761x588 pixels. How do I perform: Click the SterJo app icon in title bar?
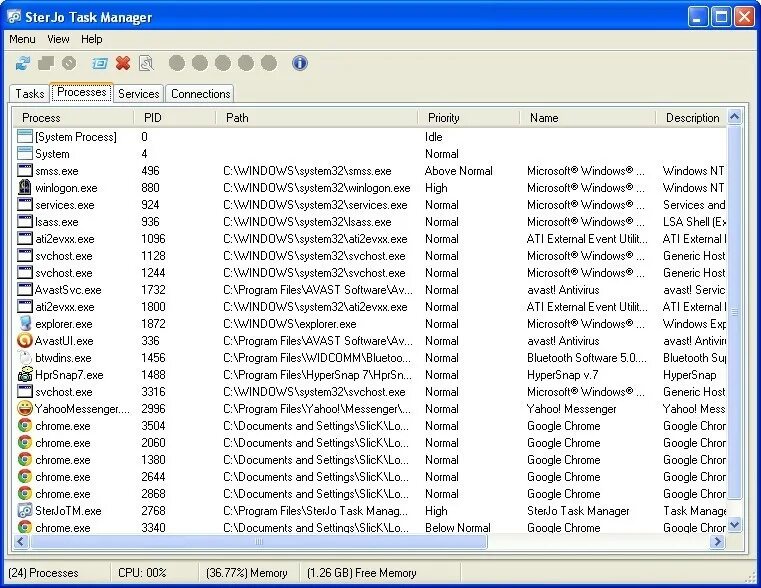15,17
